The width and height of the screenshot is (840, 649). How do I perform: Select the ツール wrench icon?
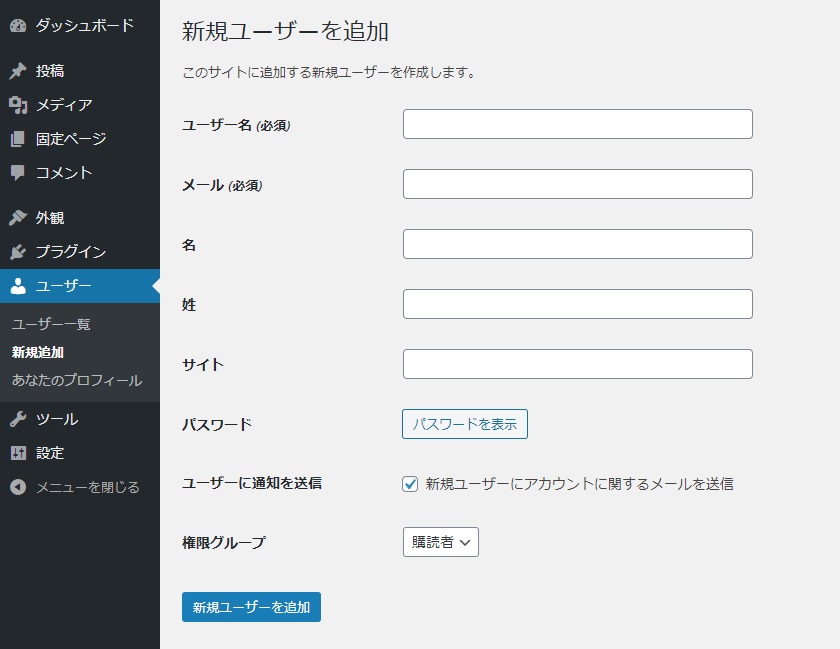(18, 419)
